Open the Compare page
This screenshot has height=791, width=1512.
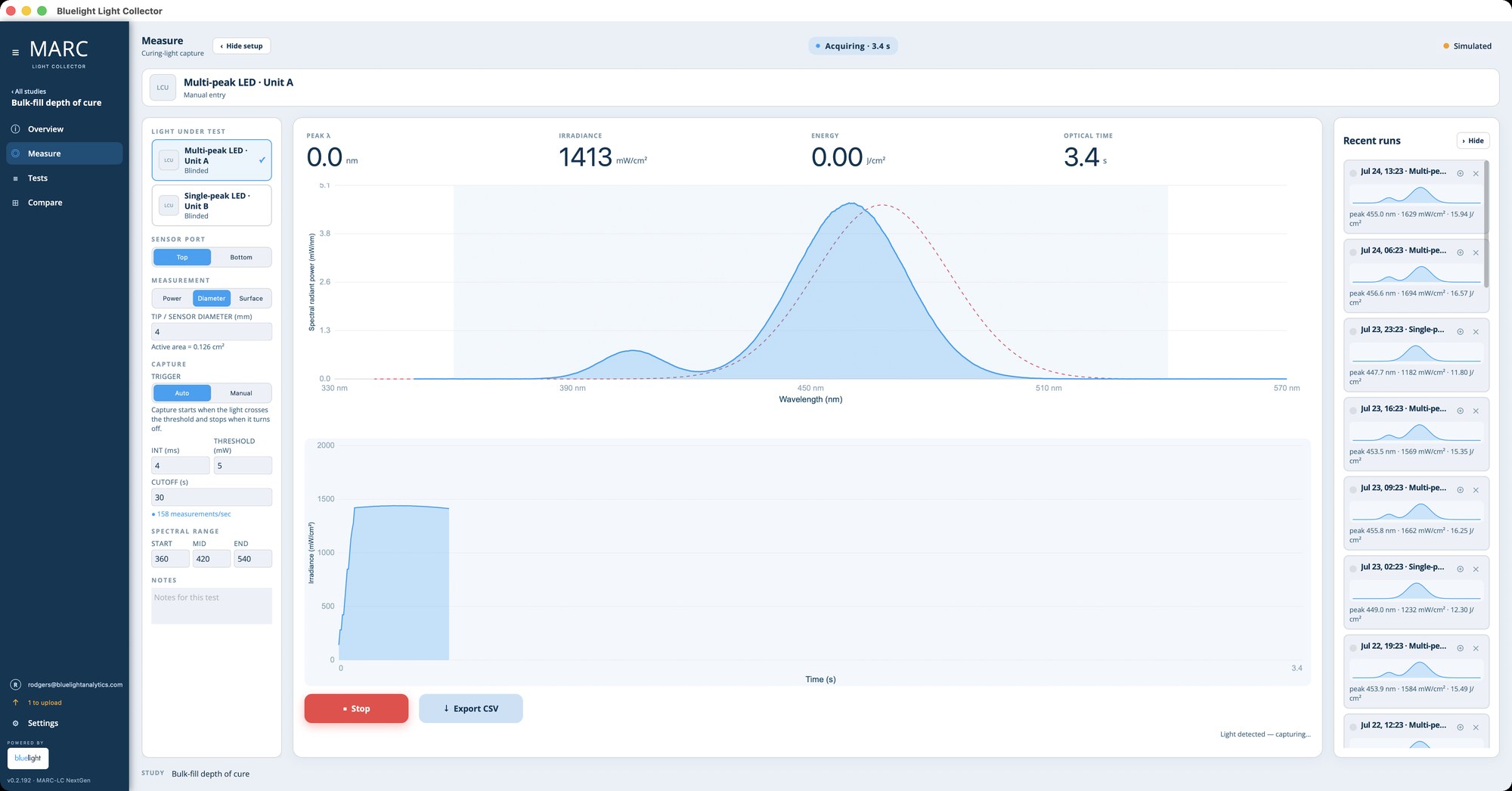pos(64,203)
